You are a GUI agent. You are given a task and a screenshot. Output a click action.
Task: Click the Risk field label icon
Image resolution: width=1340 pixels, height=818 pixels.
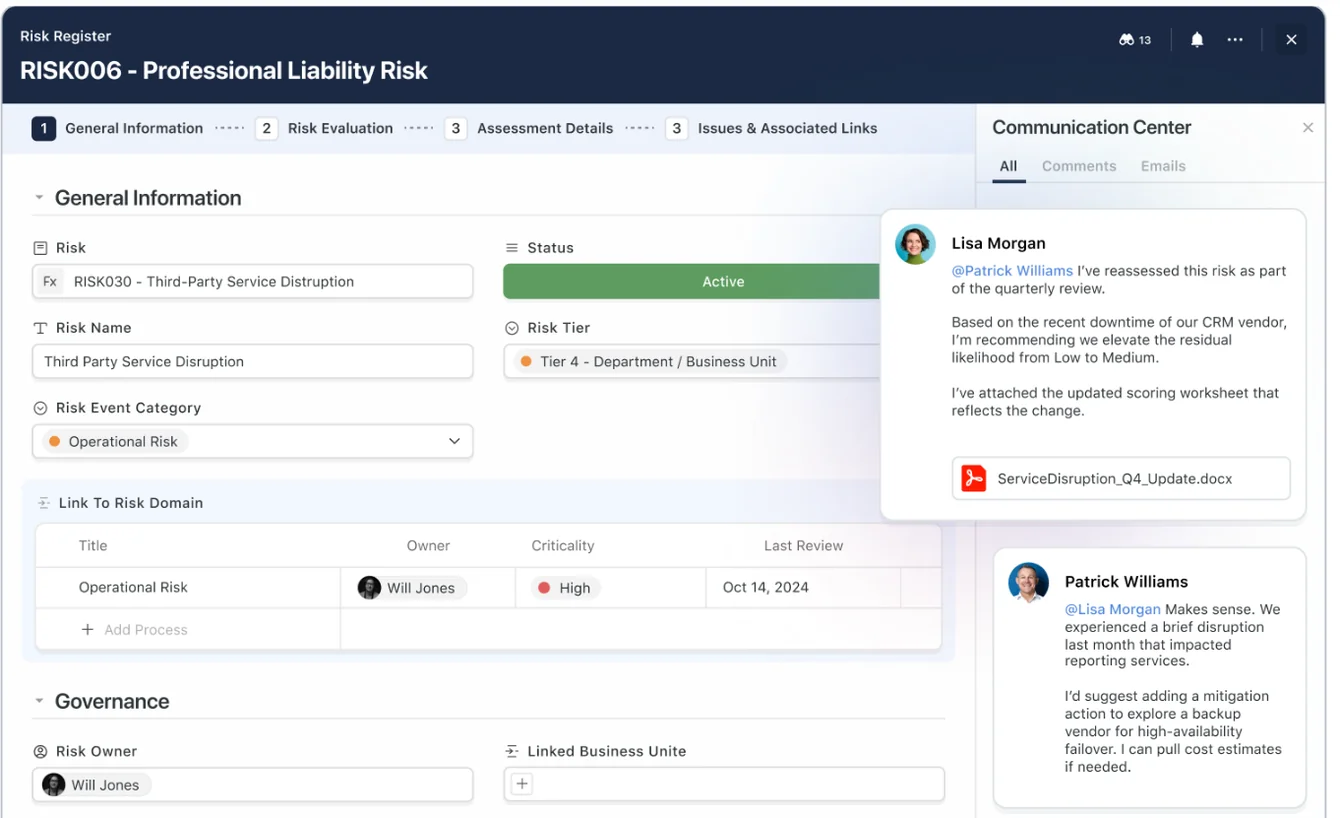coord(41,248)
